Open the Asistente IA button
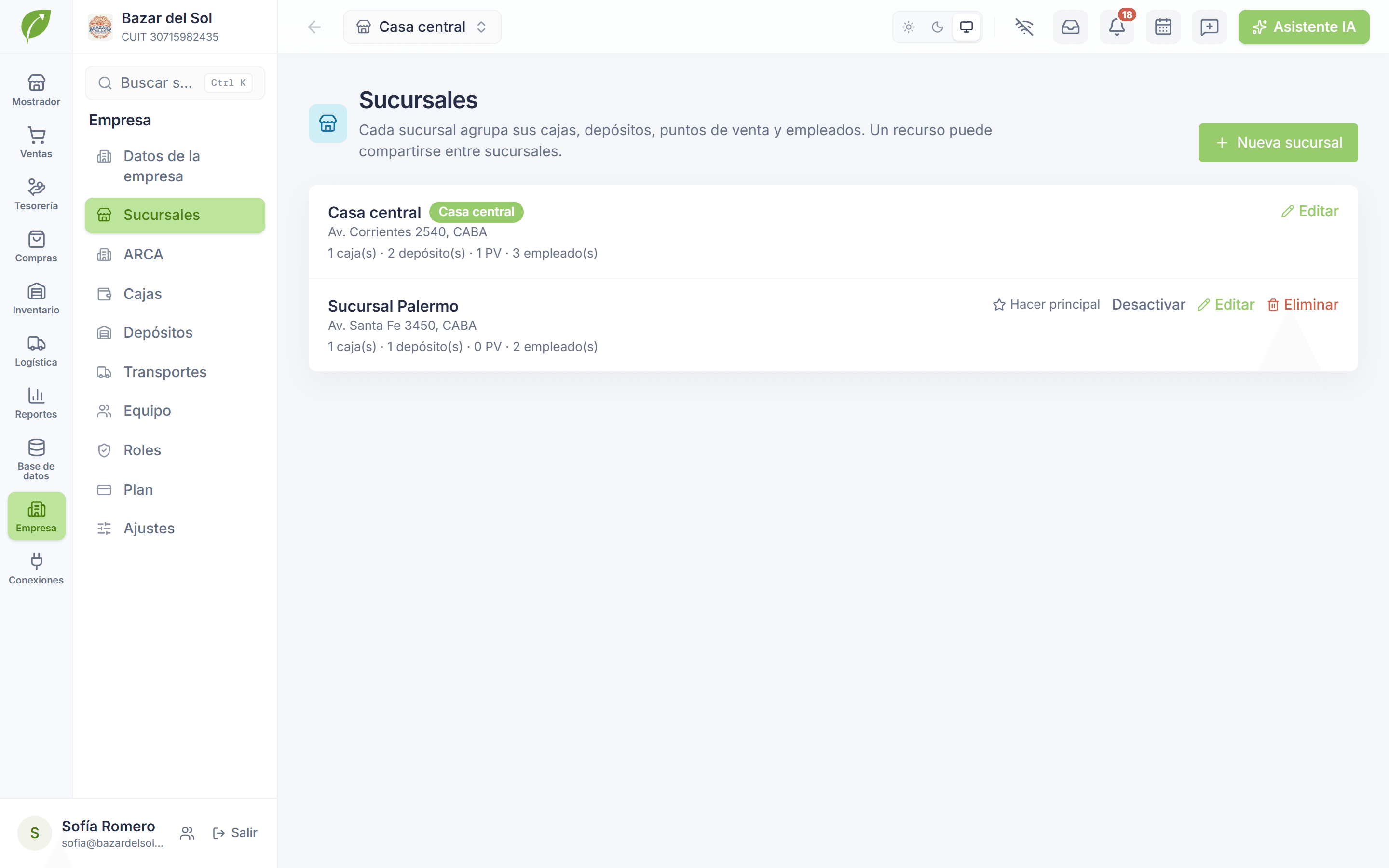1389x868 pixels. tap(1304, 27)
